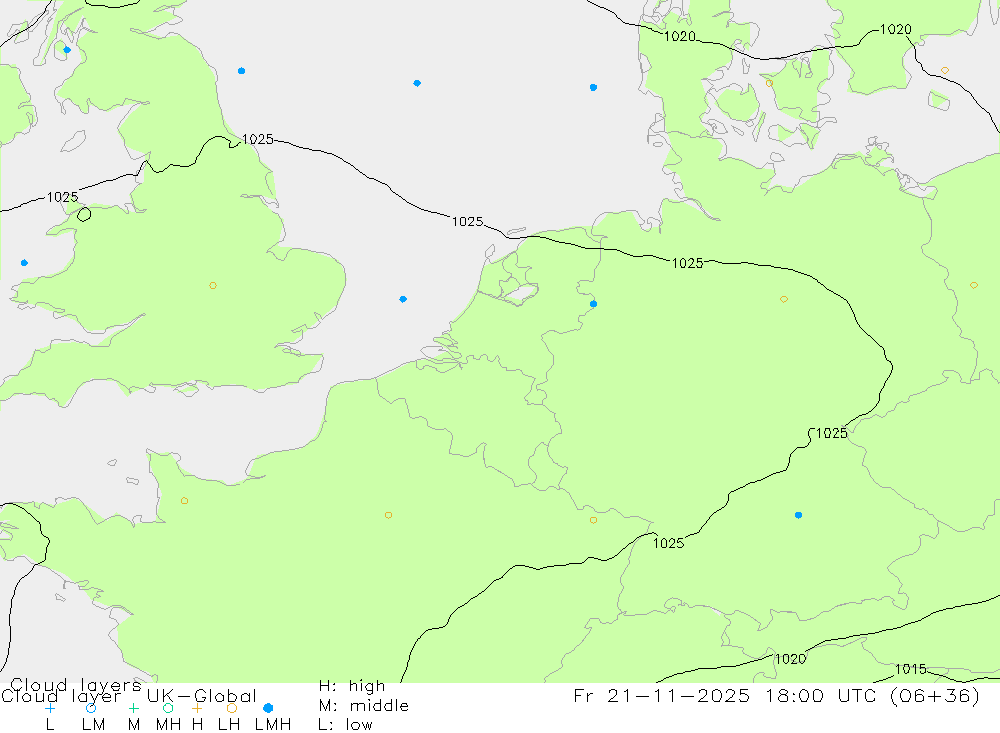The image size is (1000, 733).
Task: Click the 1025 label near the Czech border
Action: pos(832,433)
